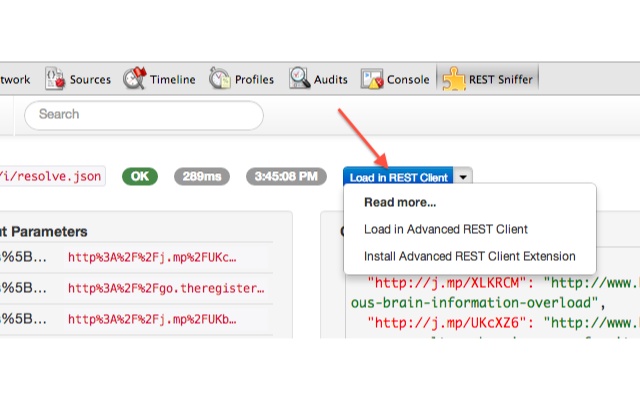This screenshot has height=400, width=640.
Task: Toggle the dropdown arrow beside Load in REST Client
Action: pyautogui.click(x=463, y=177)
